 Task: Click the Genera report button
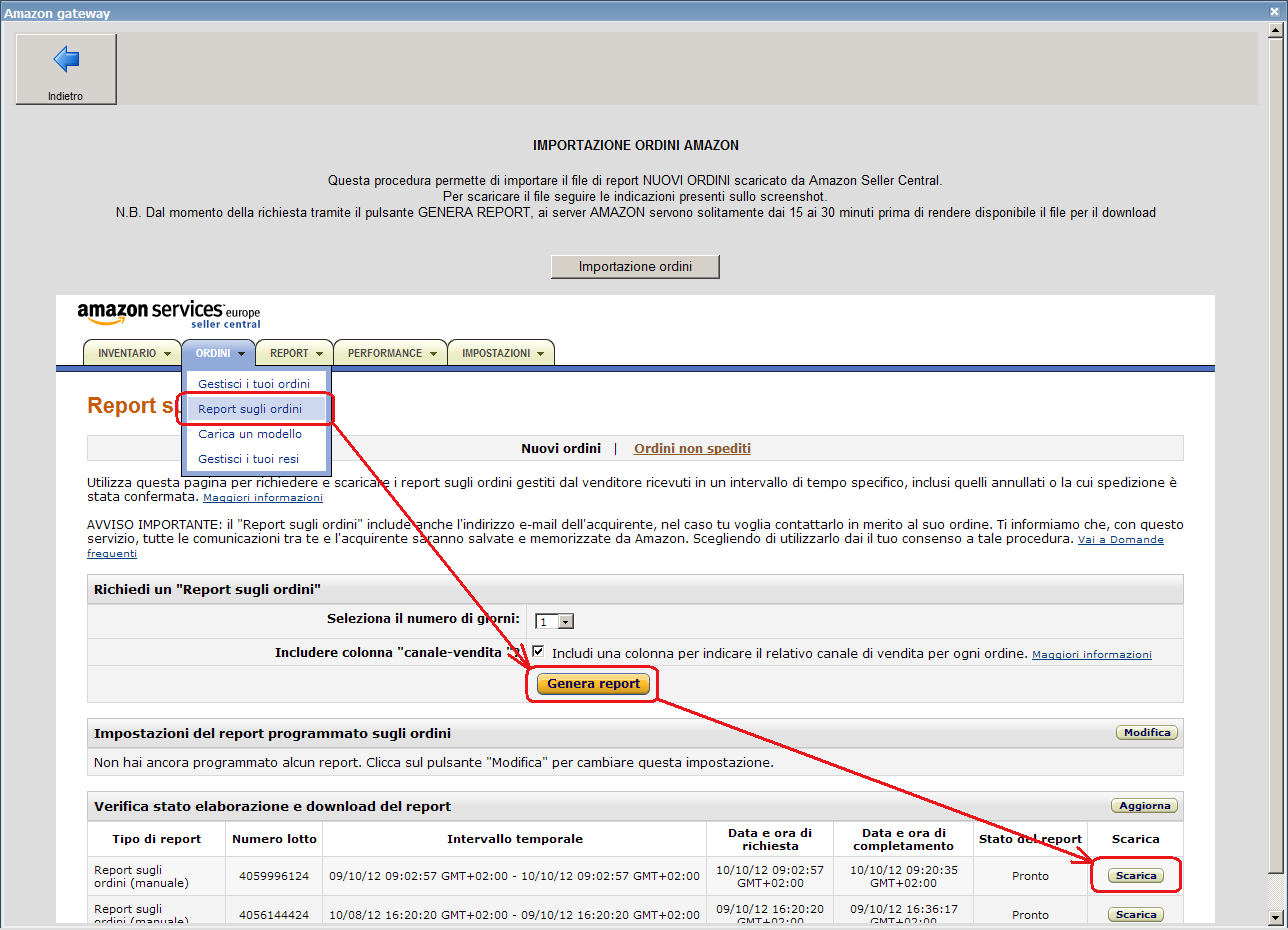click(x=593, y=684)
